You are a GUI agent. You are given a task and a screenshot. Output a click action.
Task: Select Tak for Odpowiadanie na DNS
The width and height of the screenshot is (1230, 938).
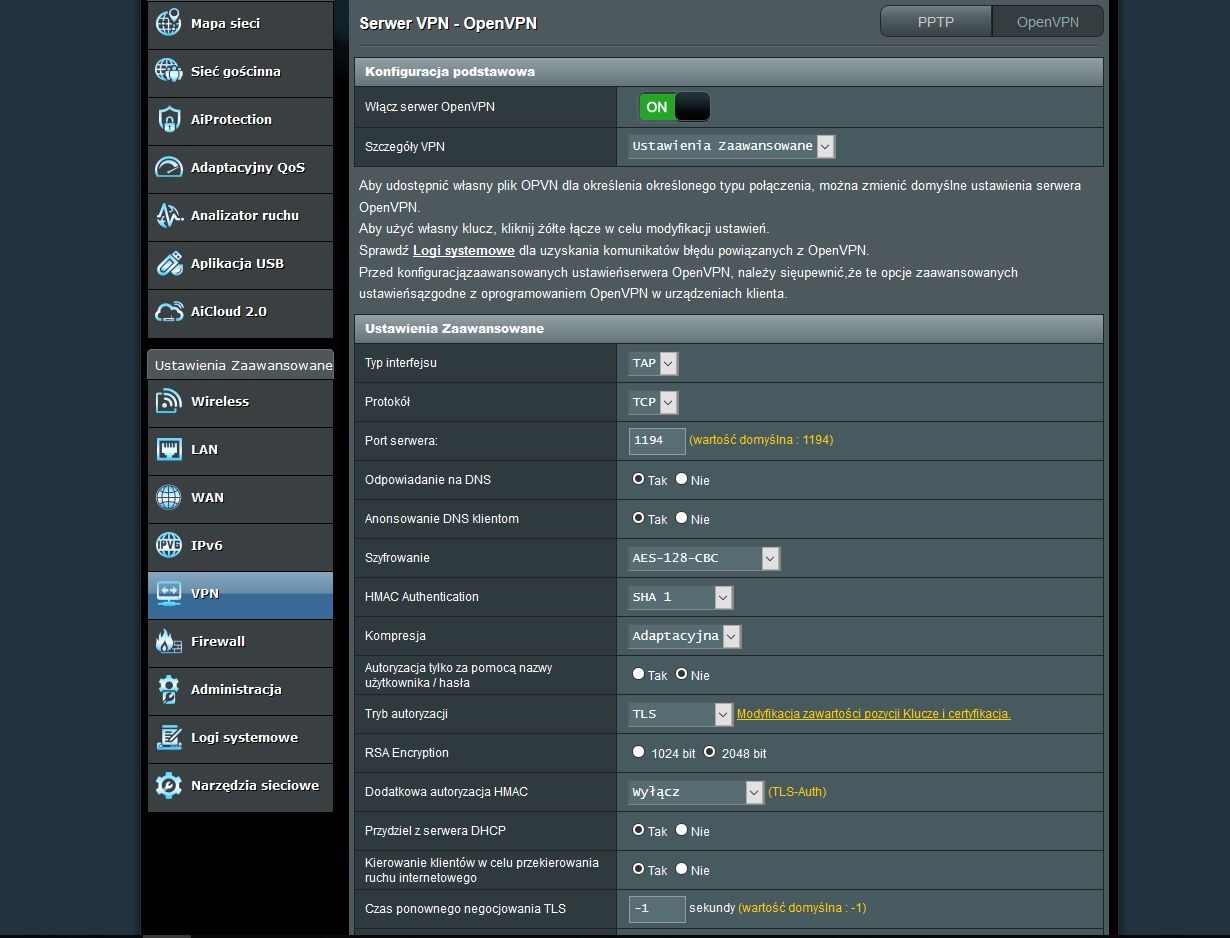coord(638,479)
